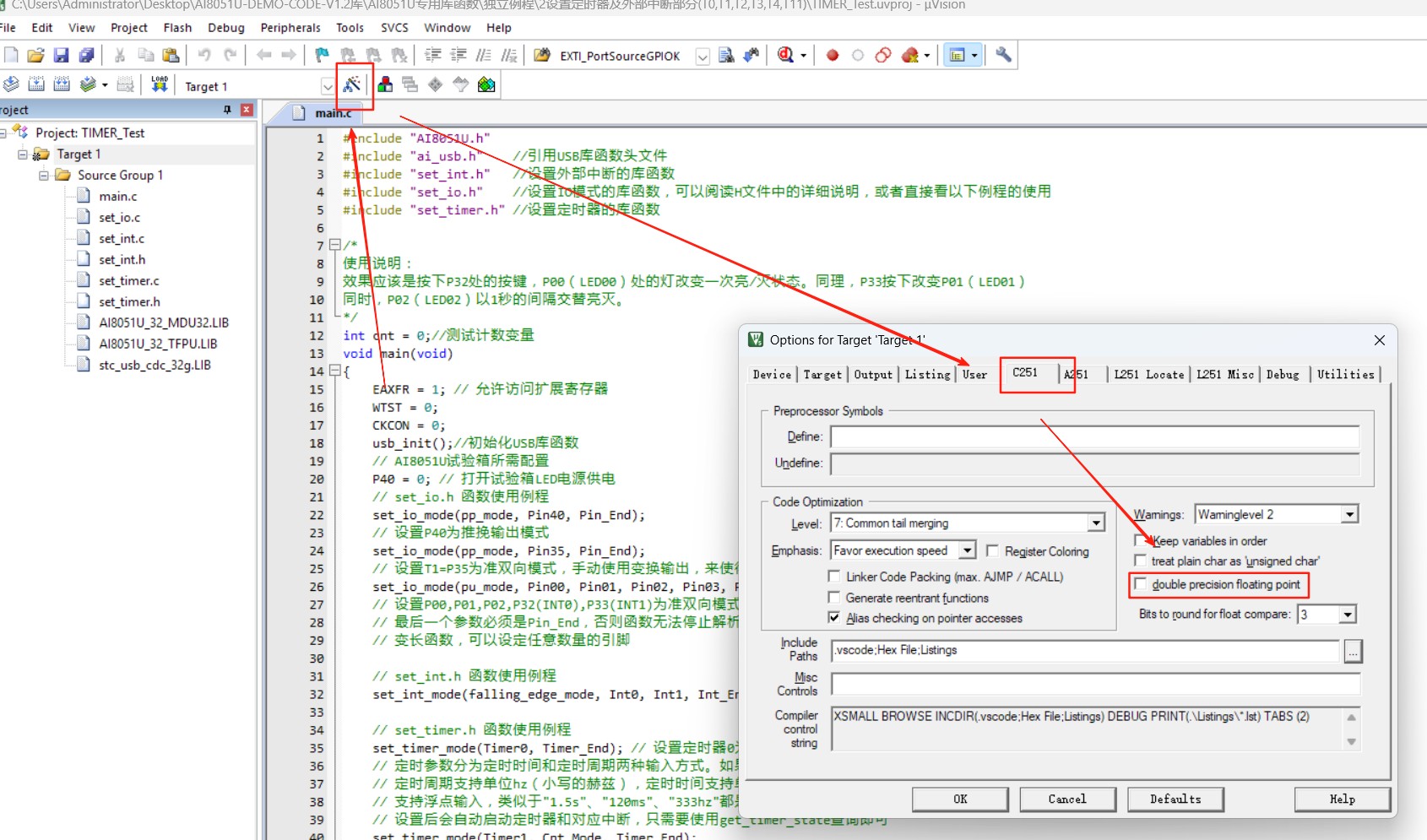Image resolution: width=1427 pixels, height=840 pixels.
Task: Open the main.c editor tab
Action: [x=333, y=113]
